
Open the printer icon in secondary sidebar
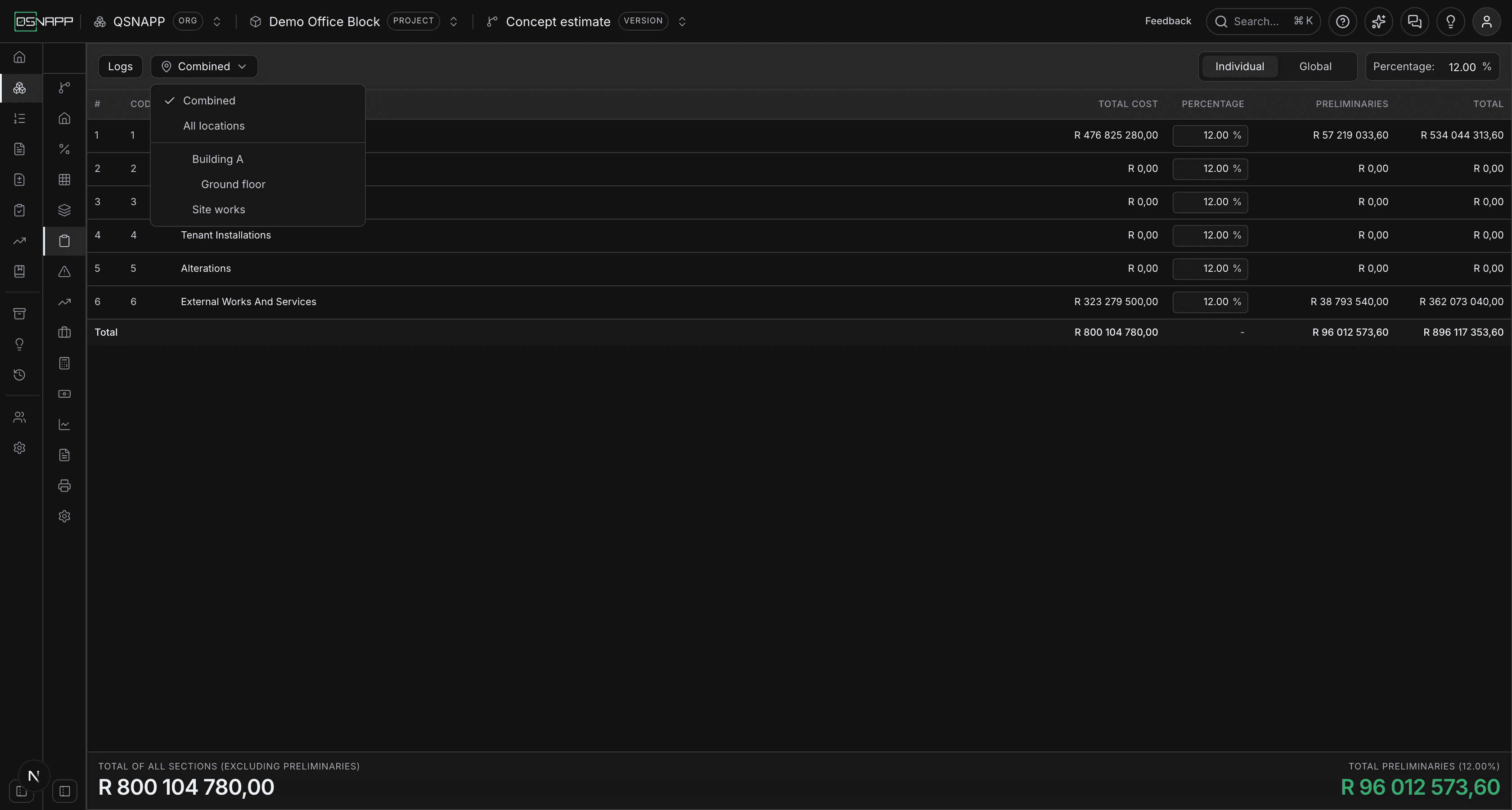tap(64, 486)
